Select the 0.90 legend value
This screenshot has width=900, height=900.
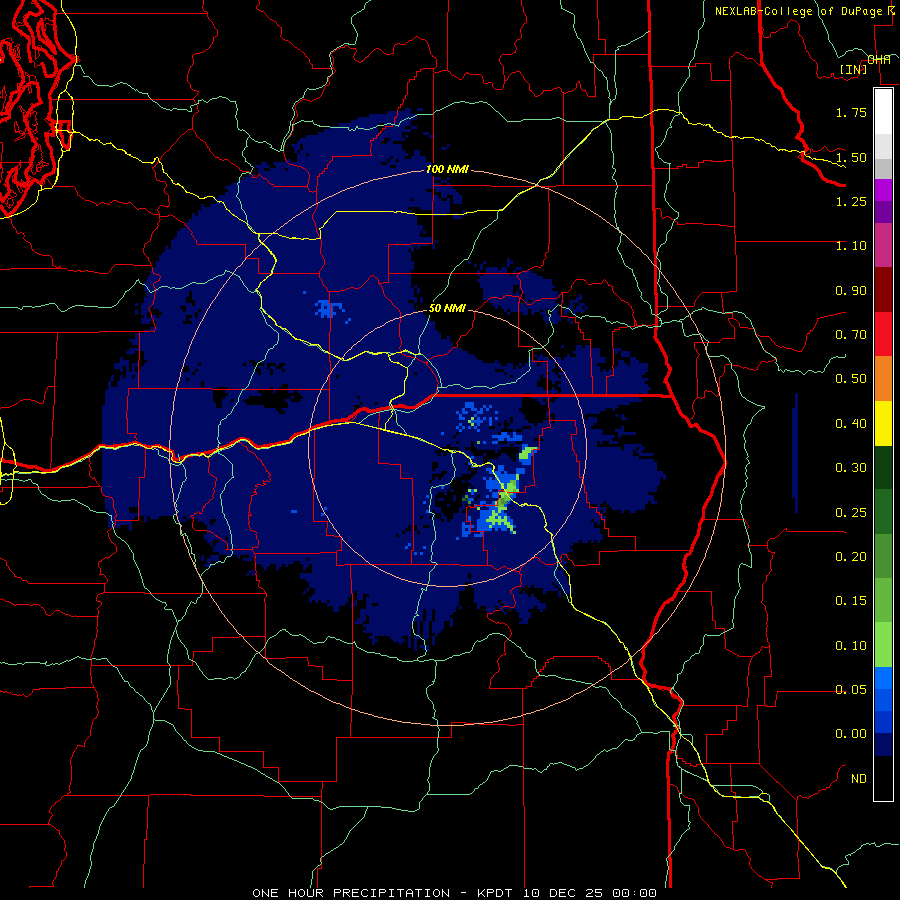851,290
